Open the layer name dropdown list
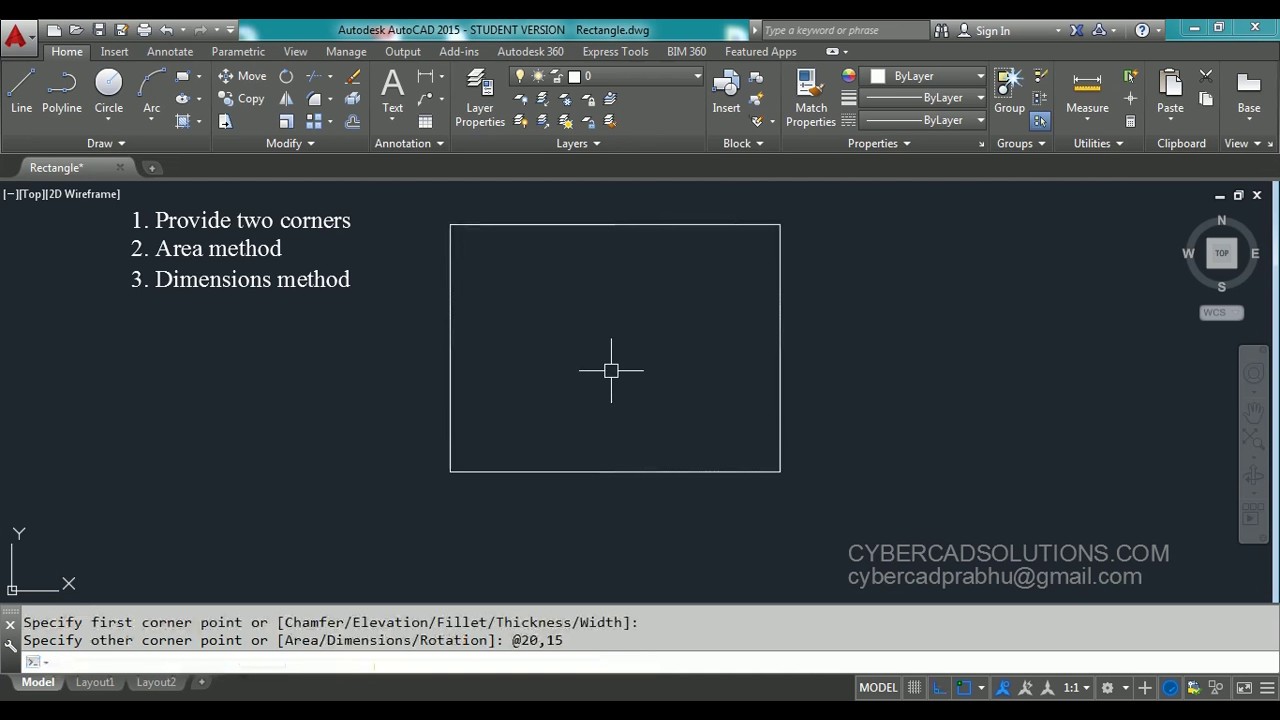 tap(634, 76)
